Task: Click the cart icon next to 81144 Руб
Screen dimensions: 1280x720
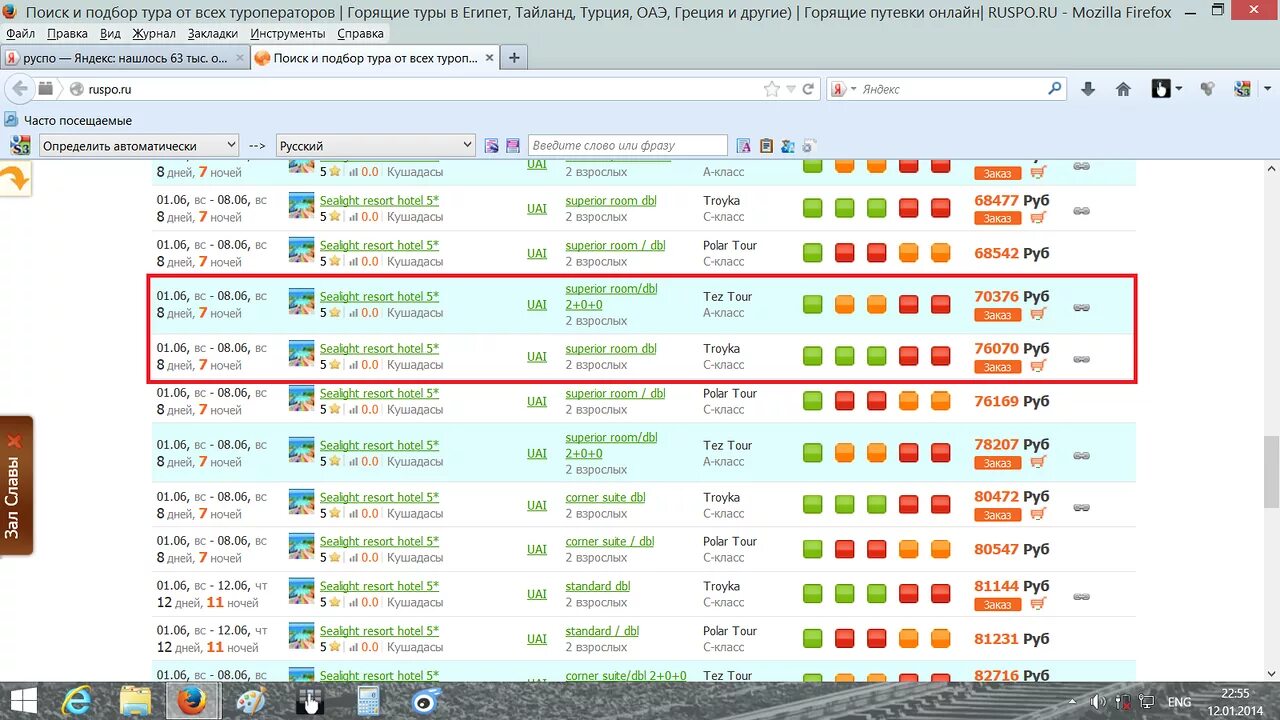Action: pyautogui.click(x=1038, y=604)
